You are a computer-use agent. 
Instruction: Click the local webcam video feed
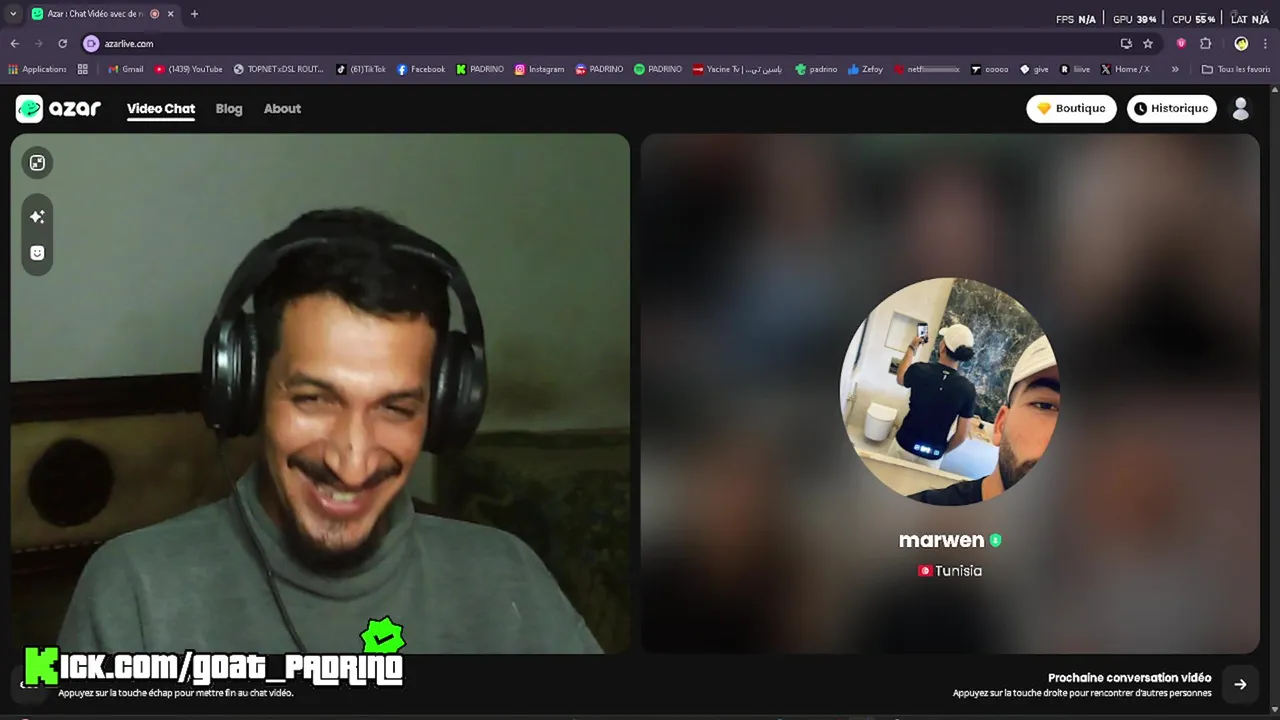click(x=320, y=393)
